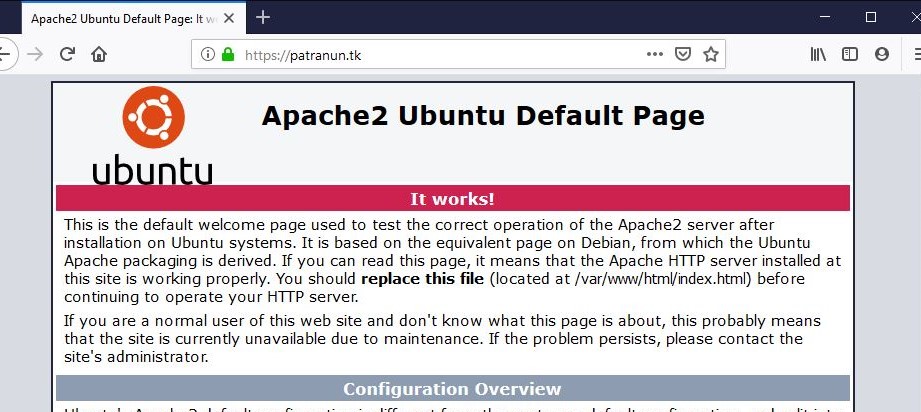The image size is (921, 412).
Task: Open the Firefox account icon
Action: 882,54
